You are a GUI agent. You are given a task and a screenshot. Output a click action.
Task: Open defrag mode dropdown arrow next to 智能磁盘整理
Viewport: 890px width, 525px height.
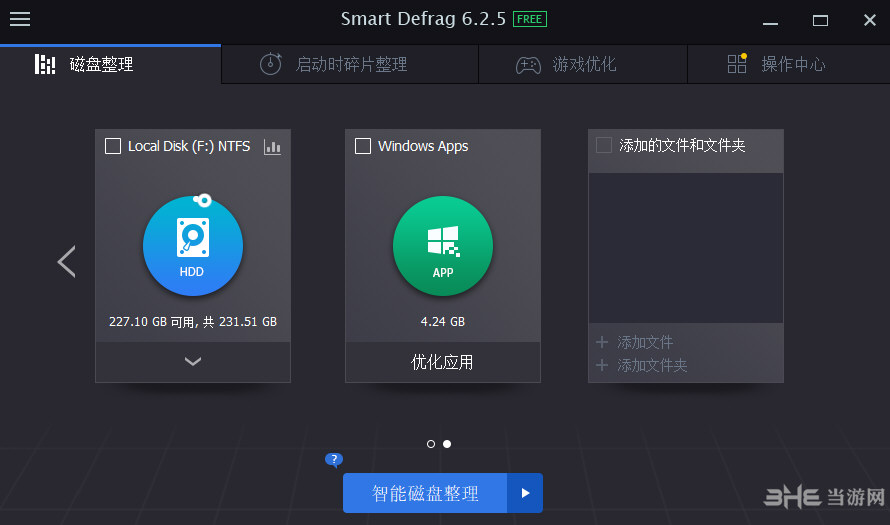pos(525,493)
